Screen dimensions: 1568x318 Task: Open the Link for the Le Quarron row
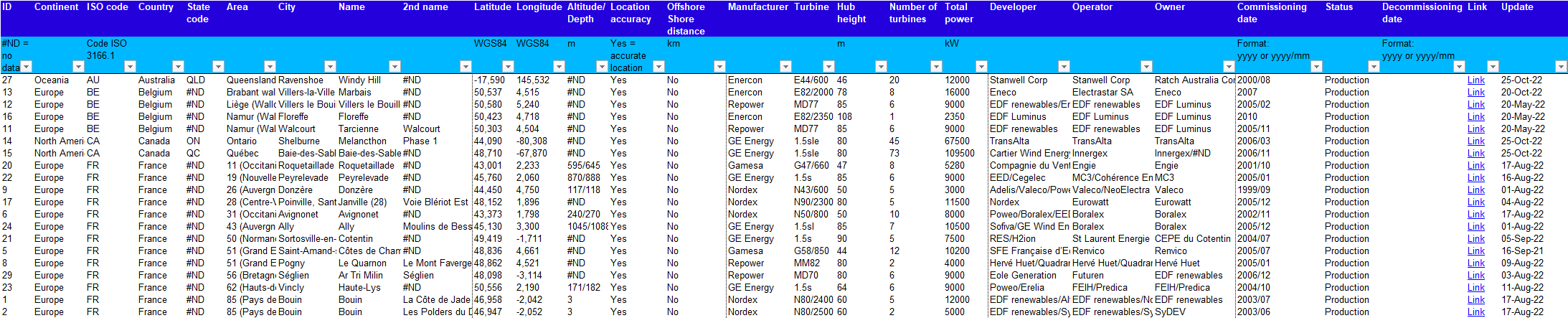1475,263
